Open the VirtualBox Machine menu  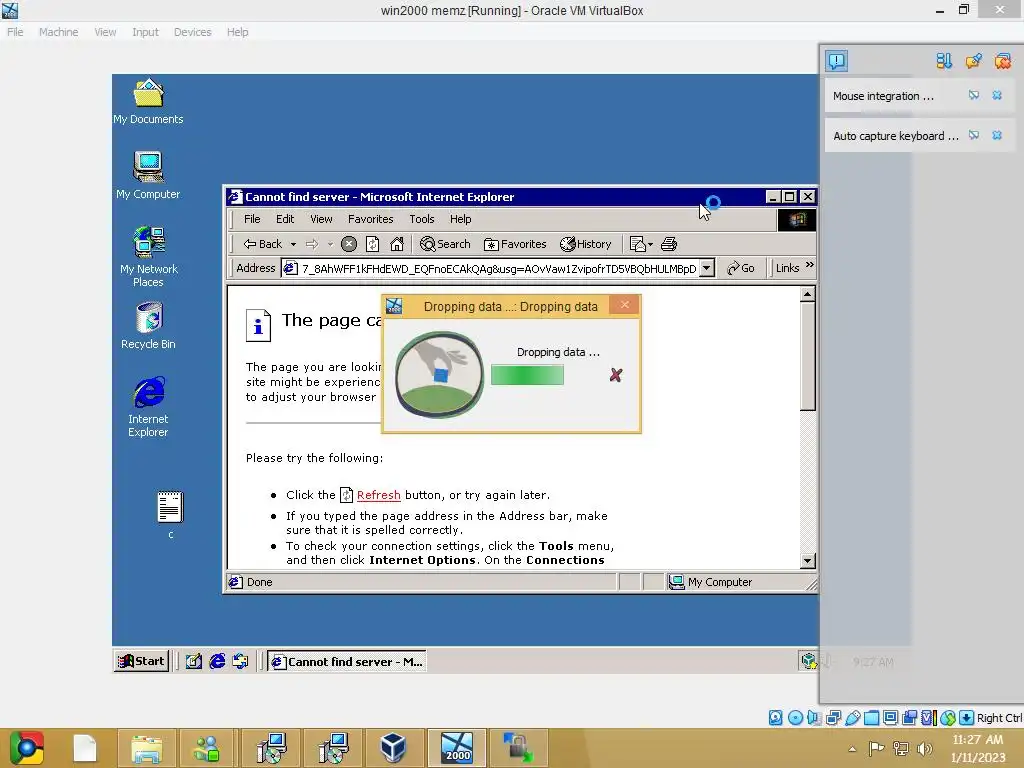coord(58,32)
